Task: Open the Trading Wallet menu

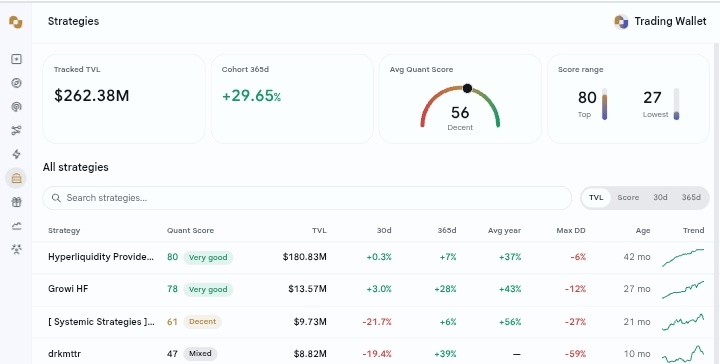Action: tap(660, 22)
